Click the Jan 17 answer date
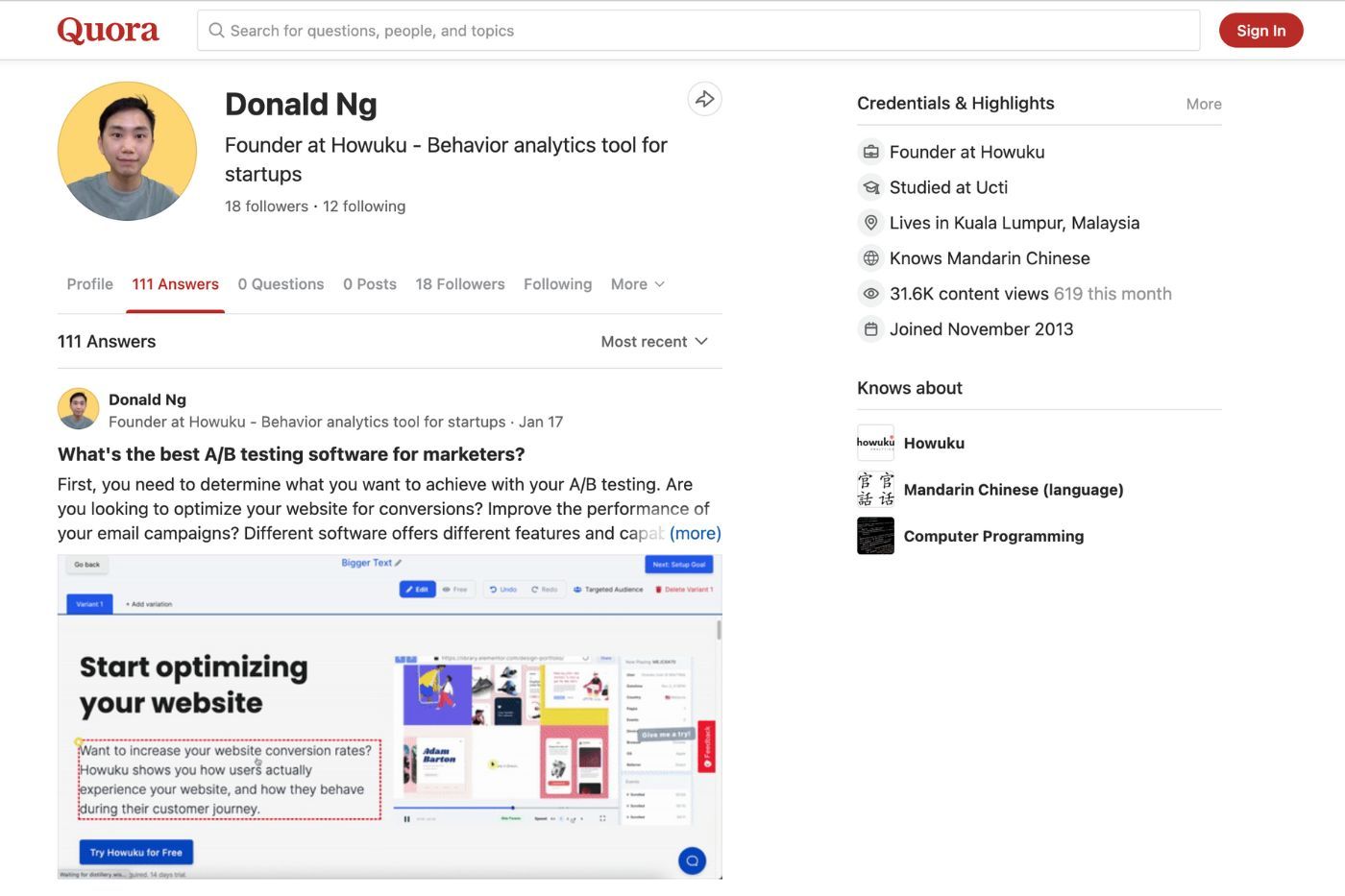Image resolution: width=1345 pixels, height=896 pixels. 541,422
